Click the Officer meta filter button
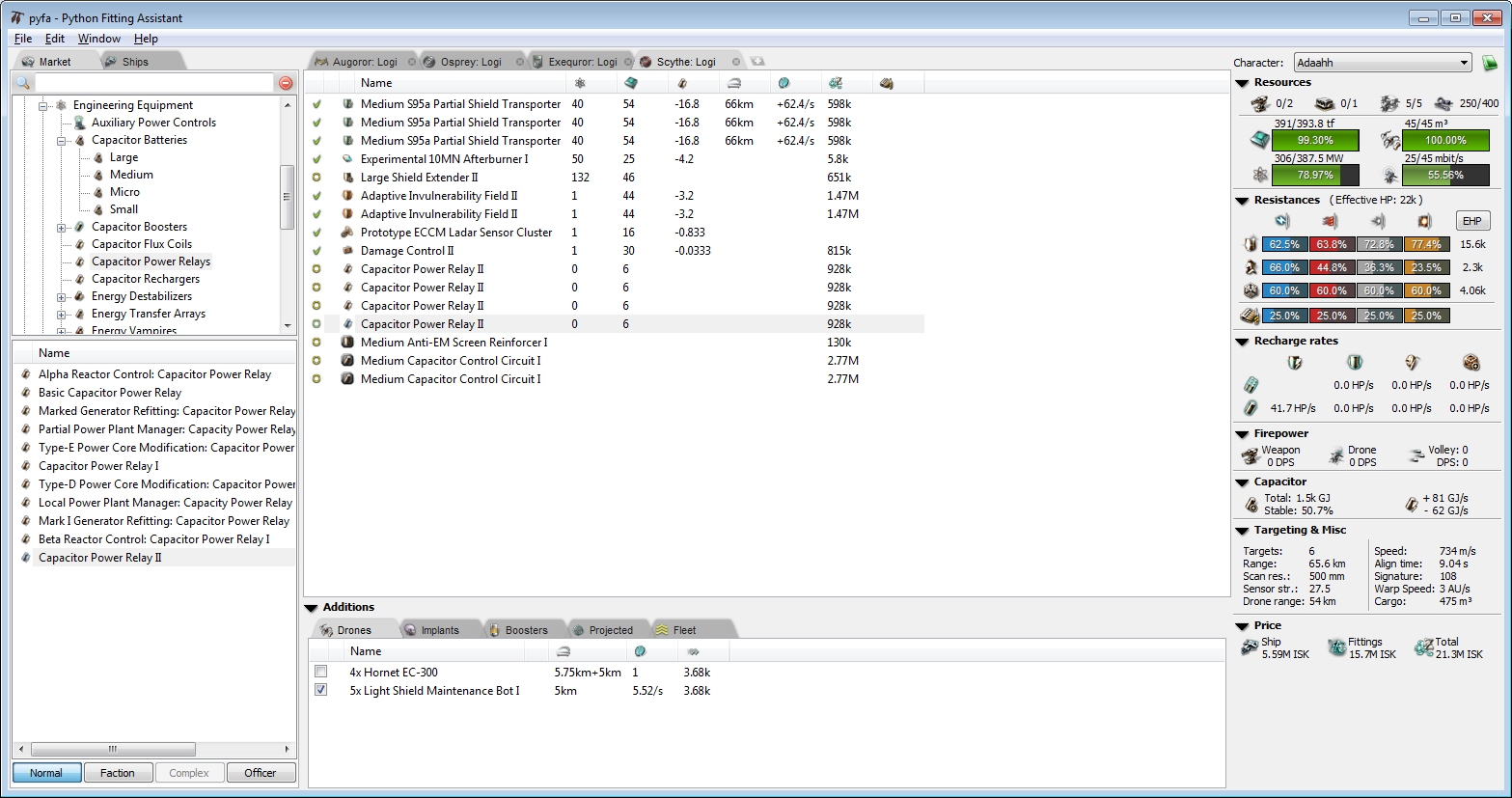The width and height of the screenshot is (1512, 798). coord(261,773)
